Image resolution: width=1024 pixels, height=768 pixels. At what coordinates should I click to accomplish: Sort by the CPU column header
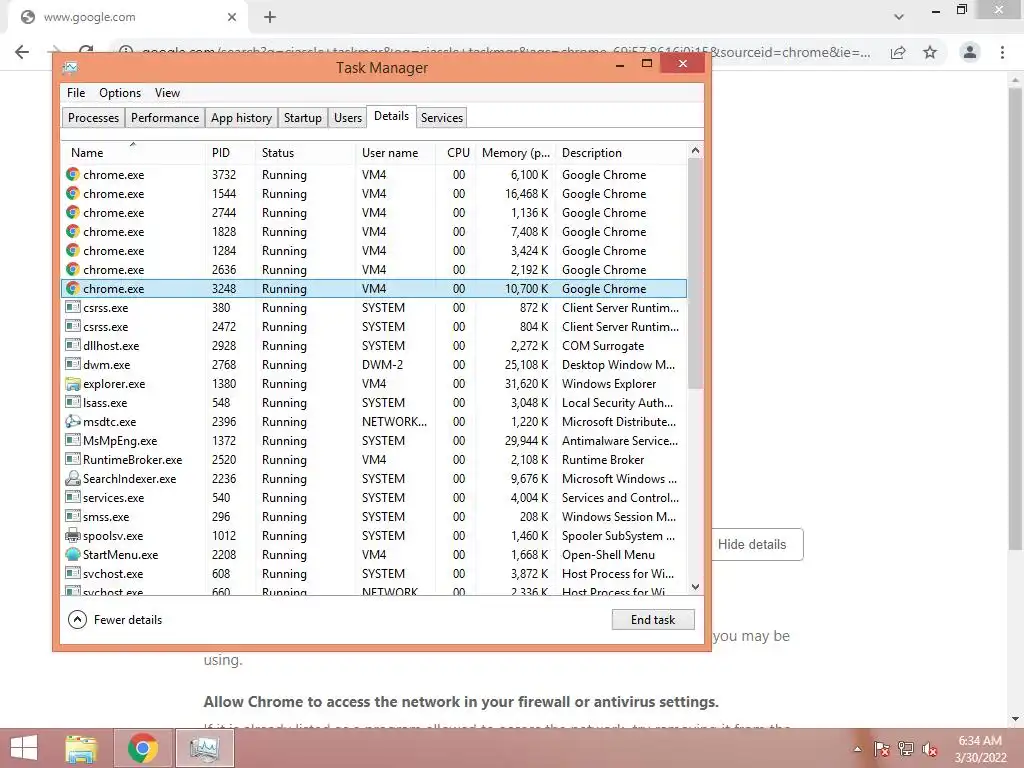pos(455,152)
